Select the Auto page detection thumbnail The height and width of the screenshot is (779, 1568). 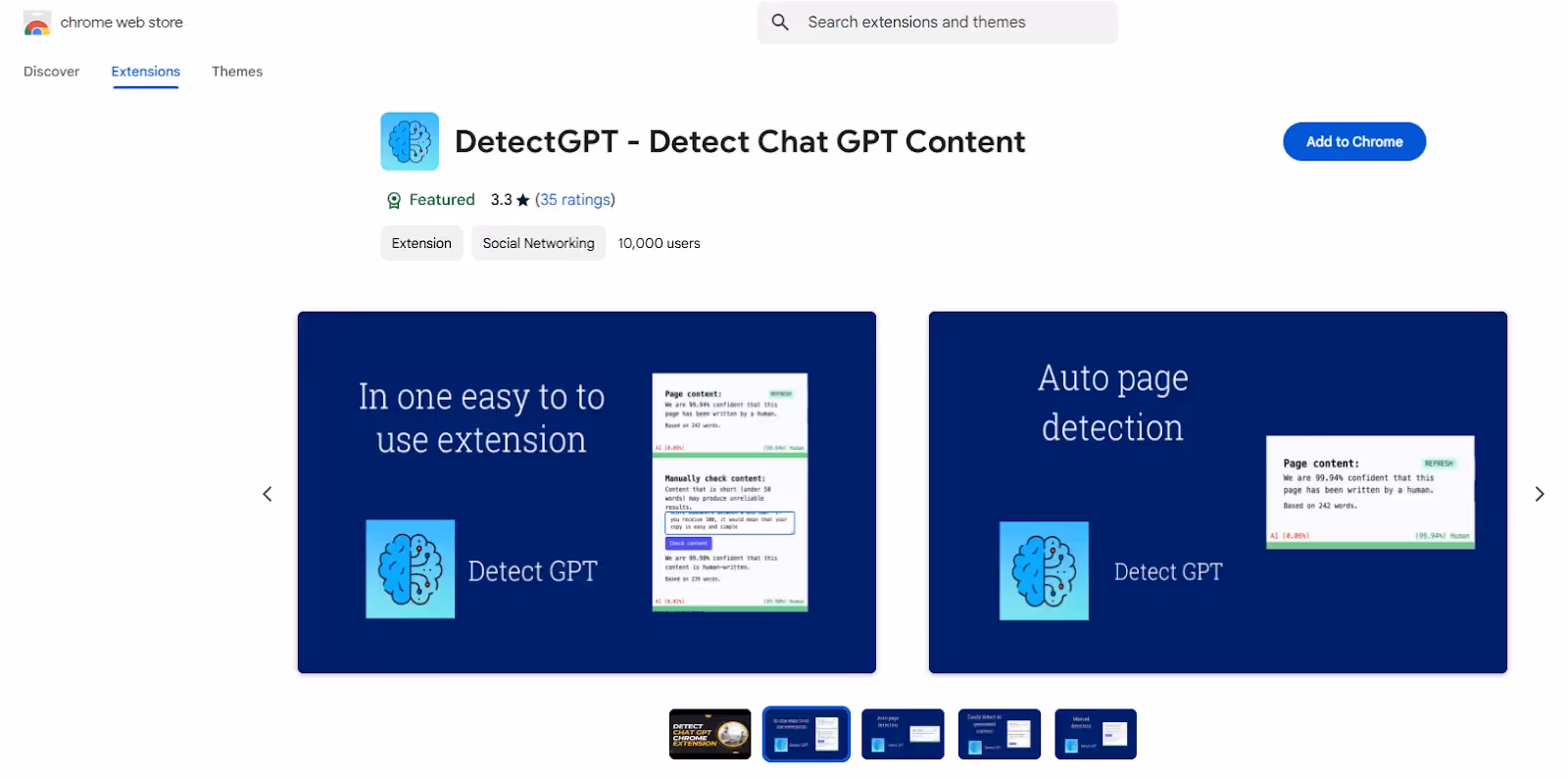pos(903,734)
